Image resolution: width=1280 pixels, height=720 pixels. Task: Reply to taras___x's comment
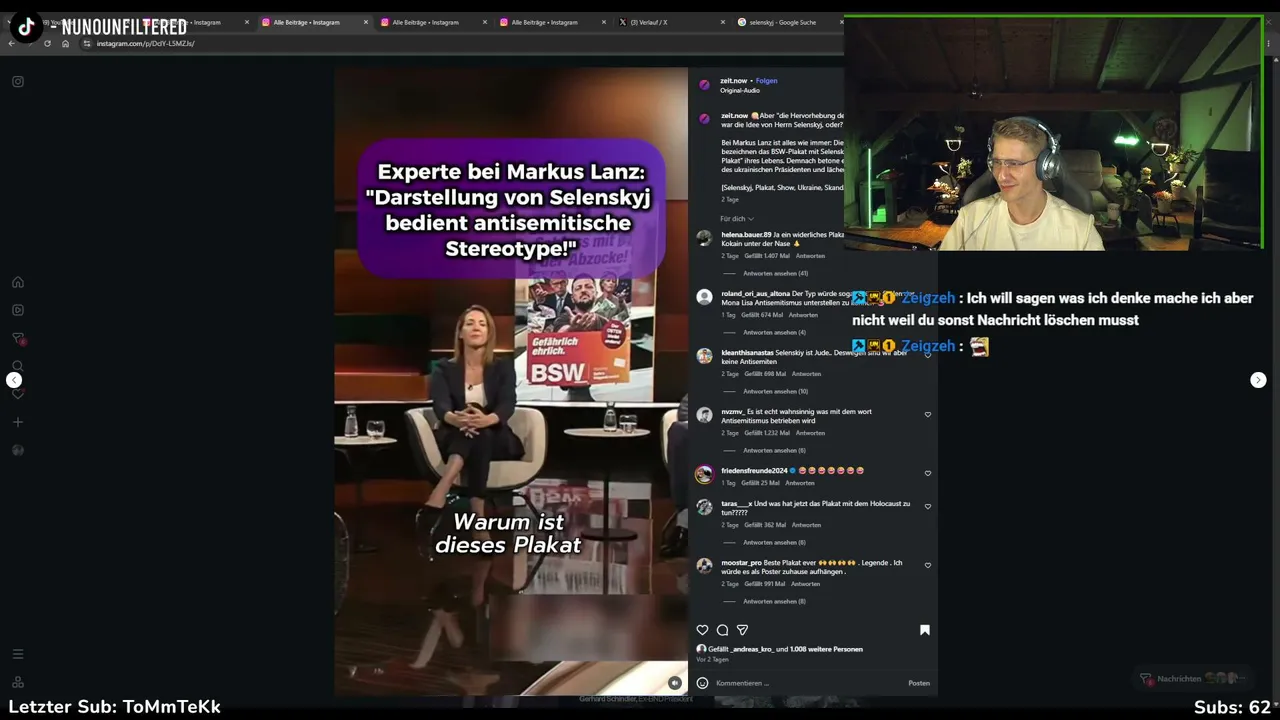point(806,525)
